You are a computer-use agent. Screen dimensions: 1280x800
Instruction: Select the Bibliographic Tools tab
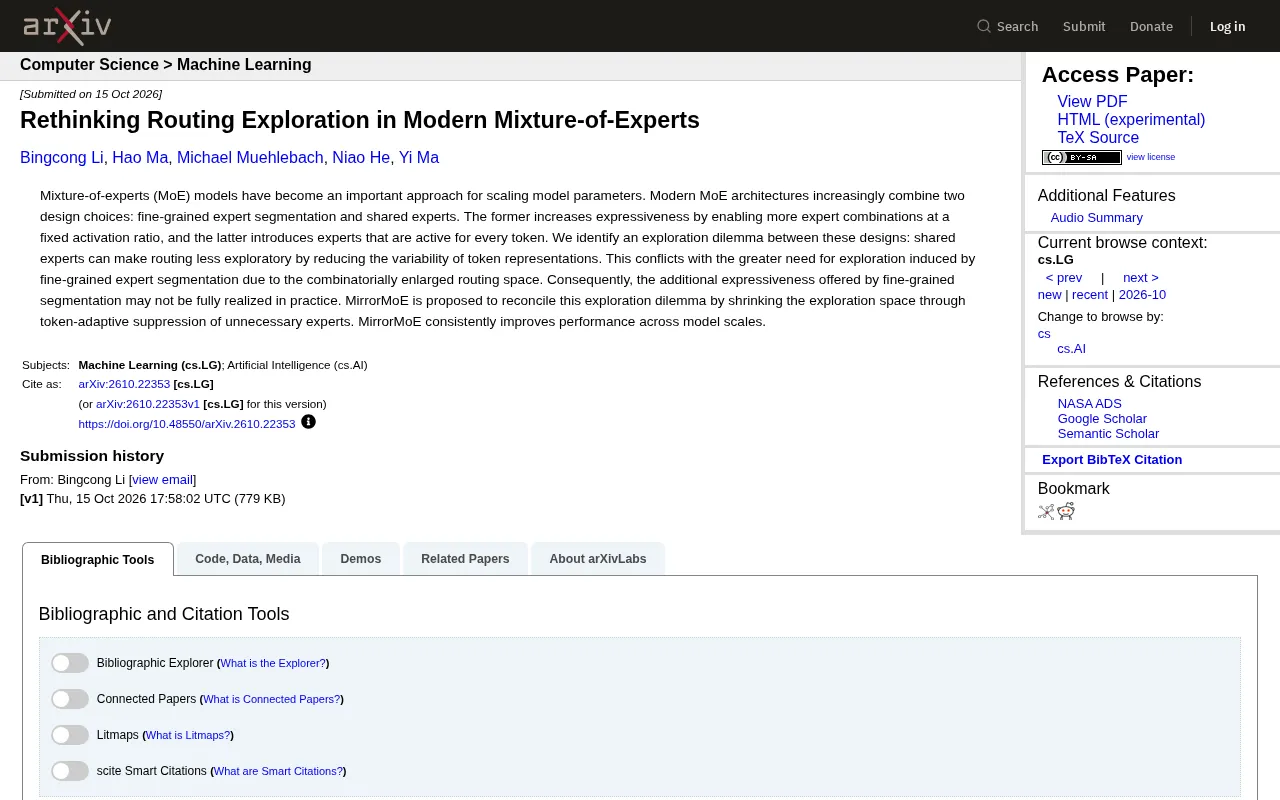(98, 559)
